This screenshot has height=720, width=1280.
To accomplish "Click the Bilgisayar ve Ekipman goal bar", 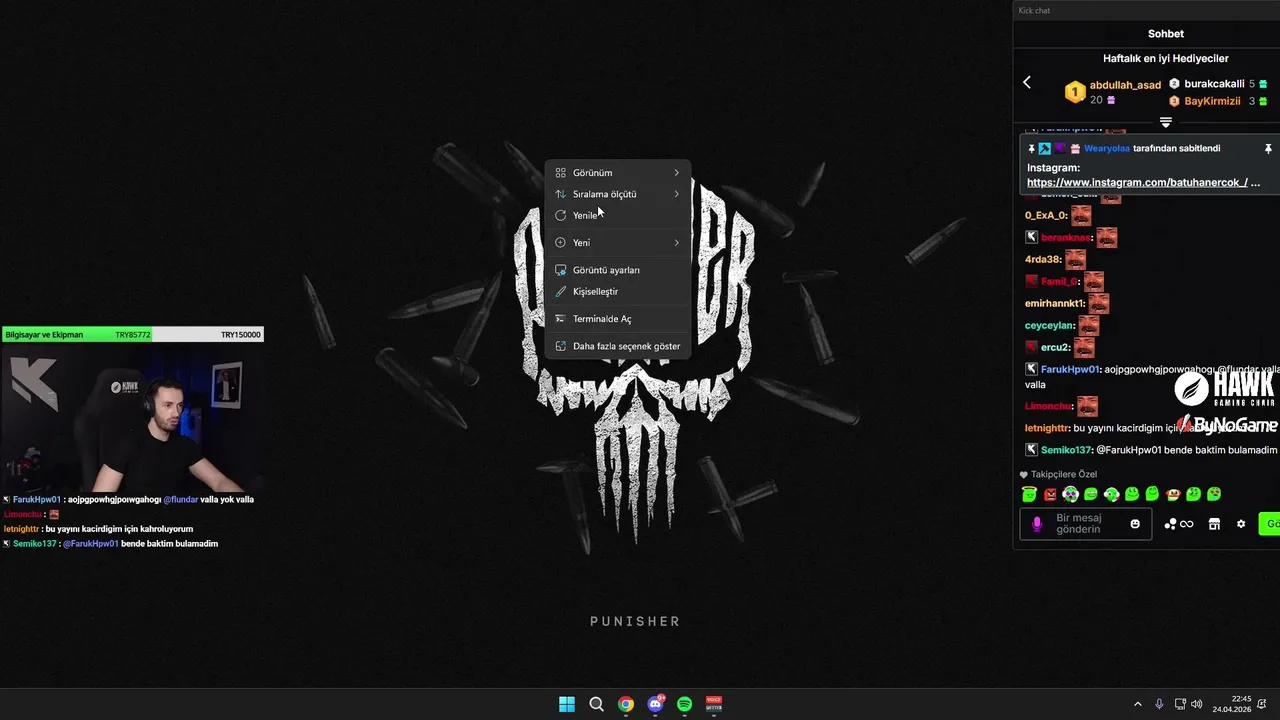I will (132, 335).
